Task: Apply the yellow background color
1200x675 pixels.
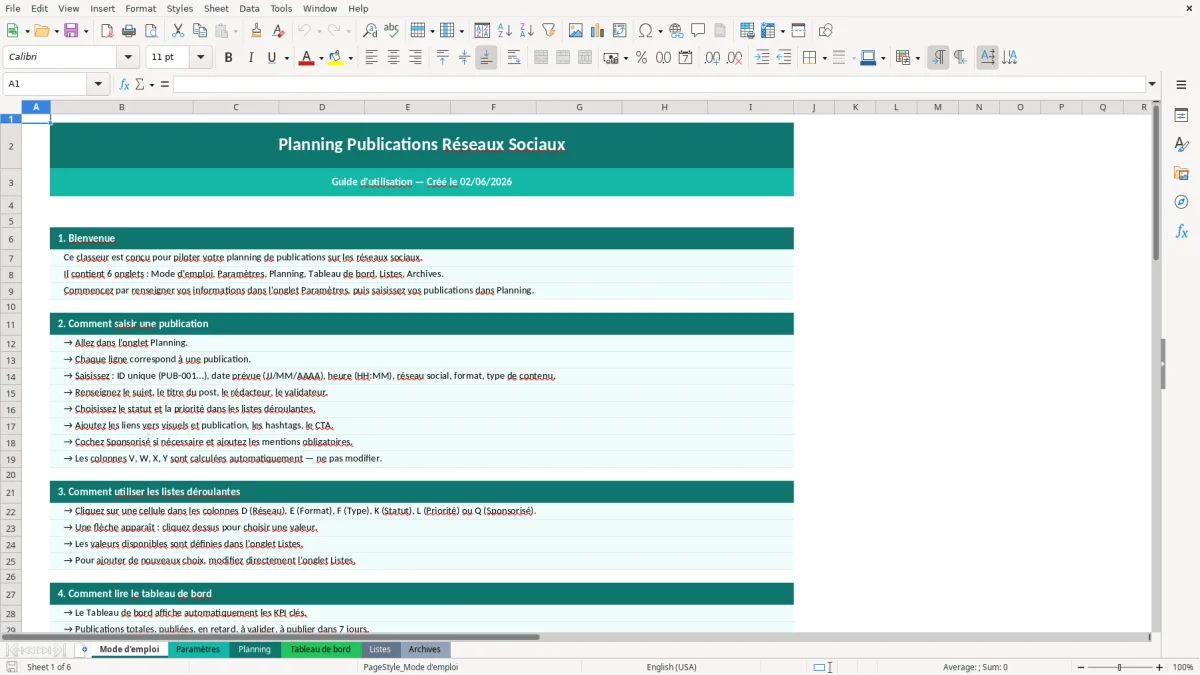Action: [337, 58]
